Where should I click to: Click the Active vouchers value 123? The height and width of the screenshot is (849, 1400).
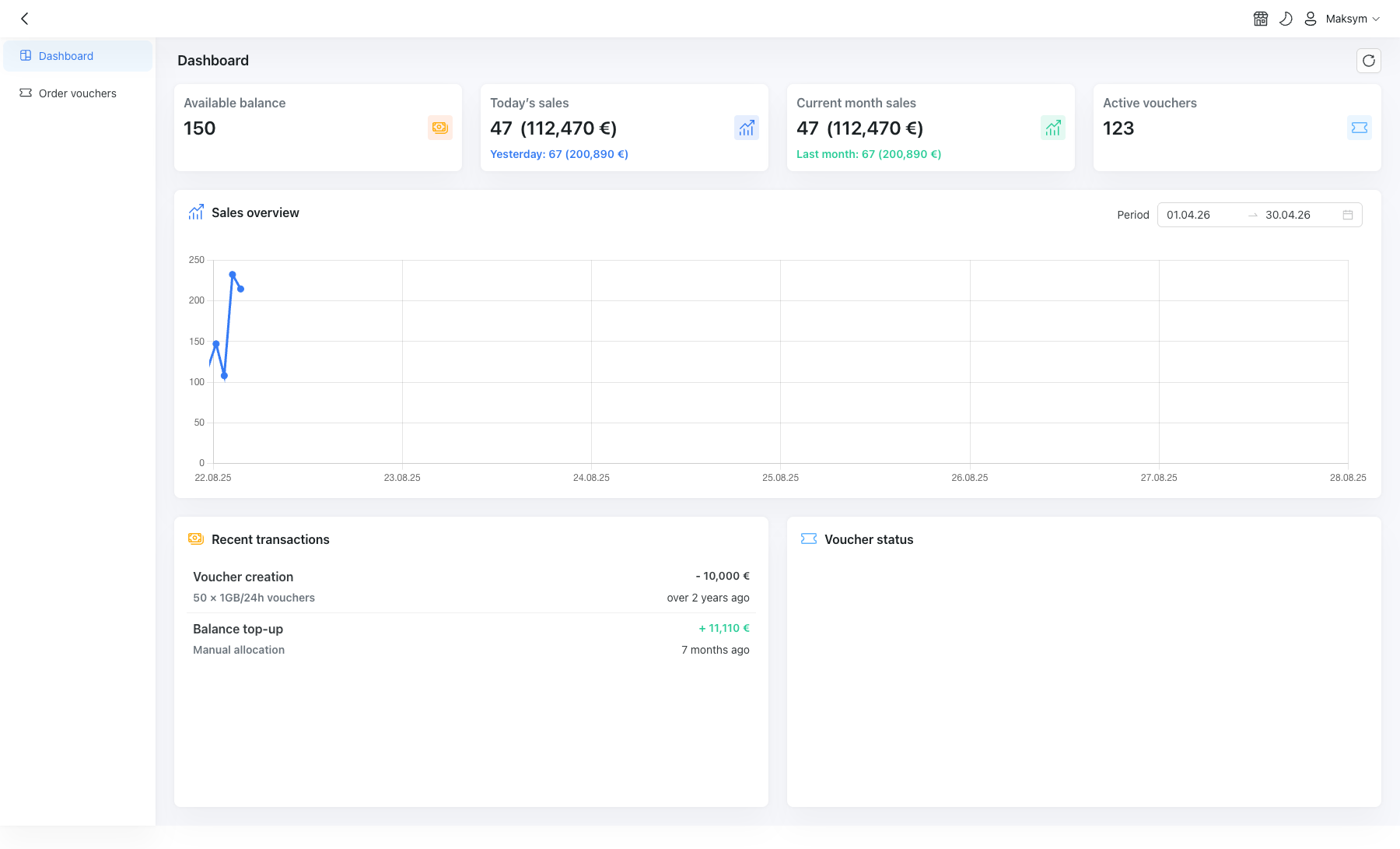[1118, 128]
